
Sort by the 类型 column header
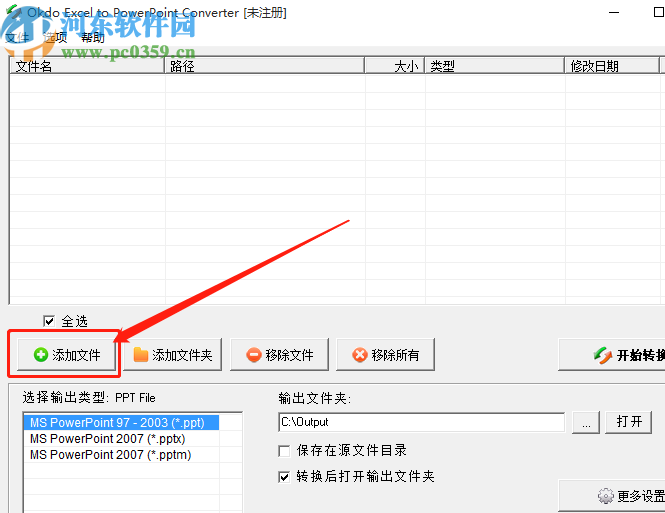pos(495,66)
